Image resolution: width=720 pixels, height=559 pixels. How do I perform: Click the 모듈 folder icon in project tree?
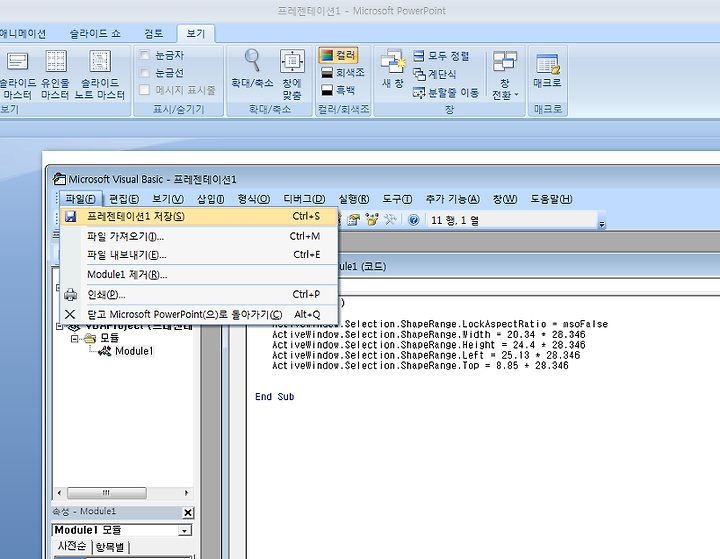(90, 338)
